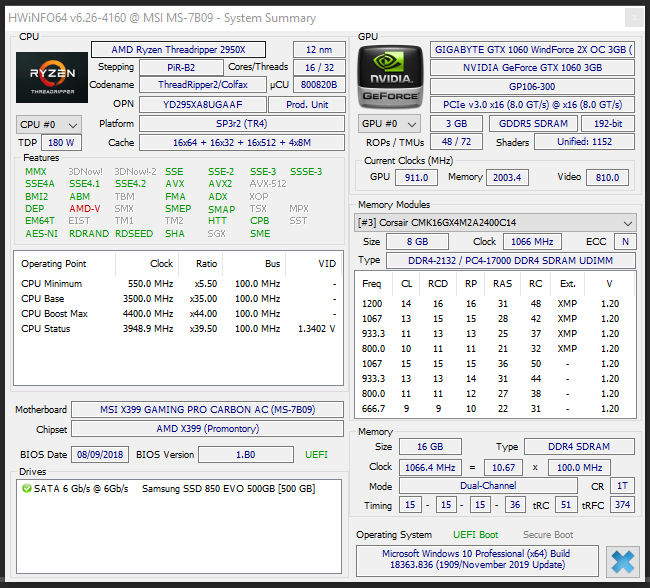This screenshot has width=650, height=588.
Task: Click the Unified: 1152 shaders field
Action: [x=585, y=142]
